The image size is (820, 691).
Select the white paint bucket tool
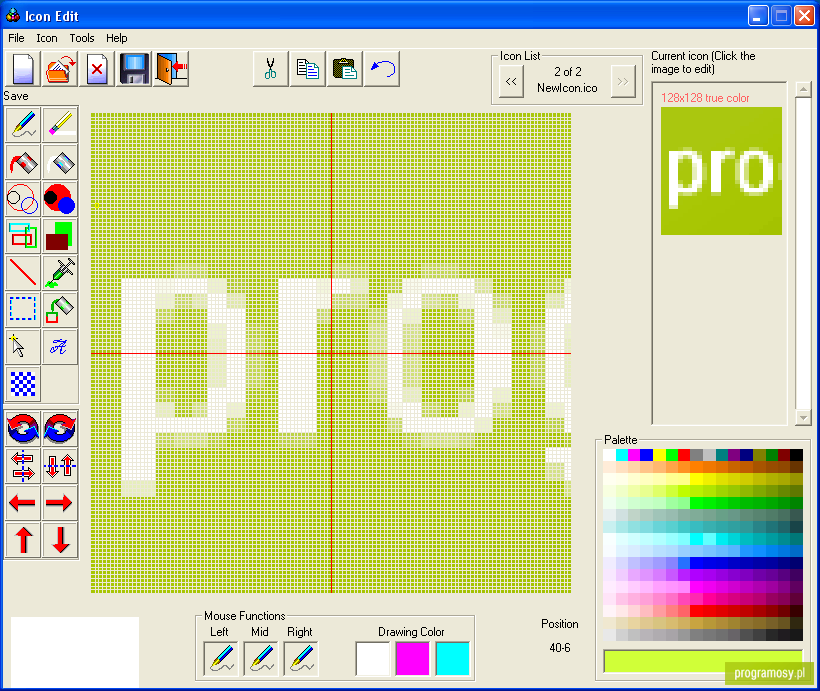click(x=60, y=162)
